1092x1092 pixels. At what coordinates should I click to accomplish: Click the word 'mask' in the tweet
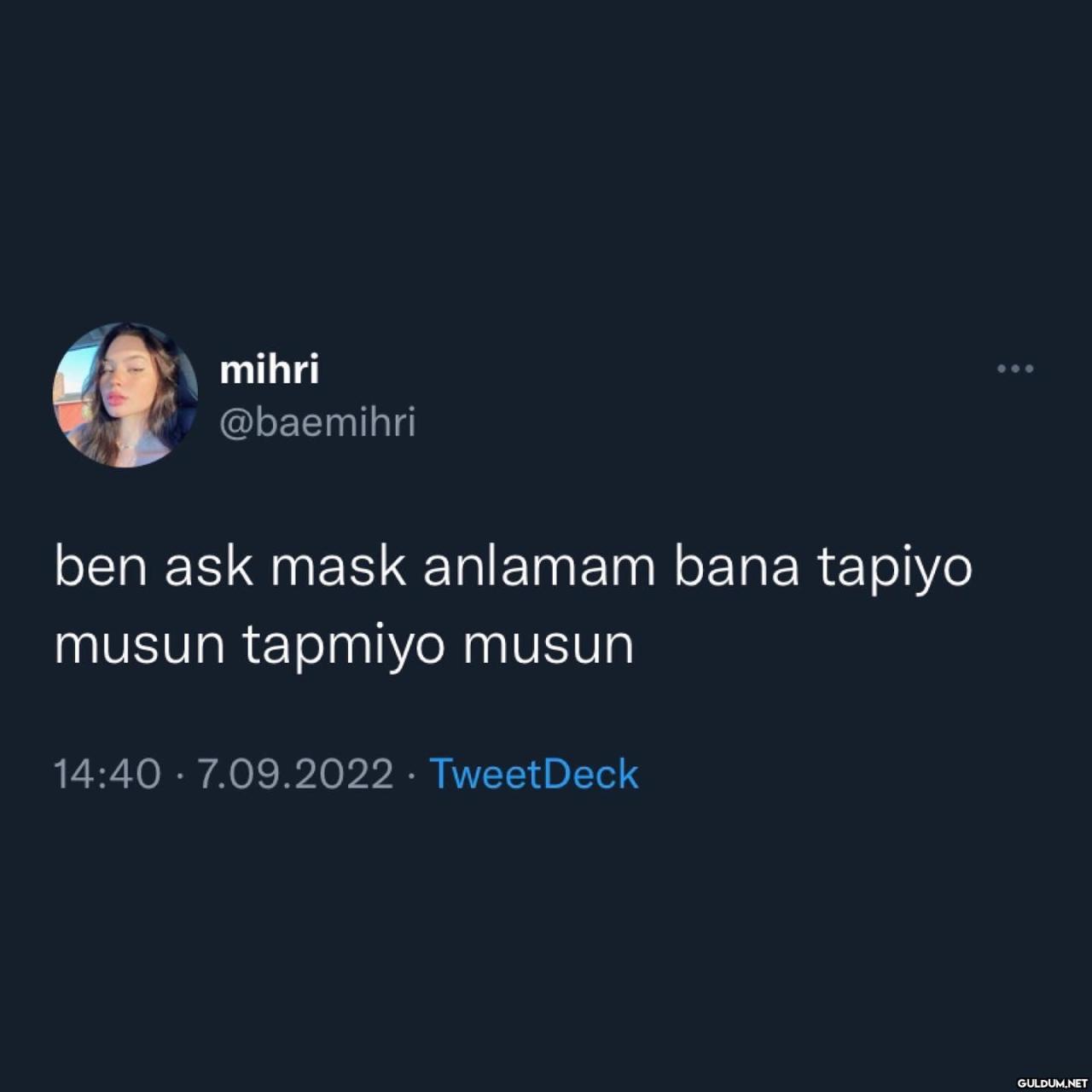coord(339,566)
